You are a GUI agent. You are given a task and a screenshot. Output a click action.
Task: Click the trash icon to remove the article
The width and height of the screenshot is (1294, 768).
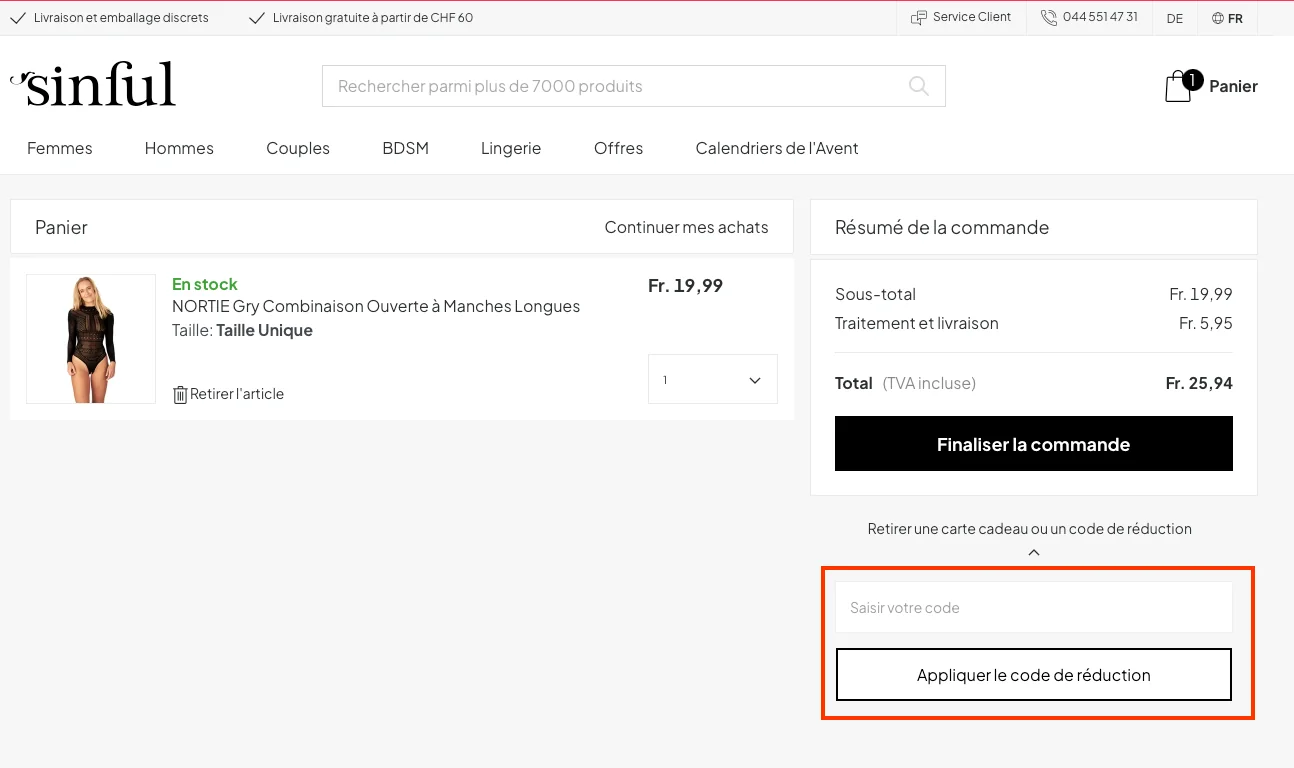tap(179, 394)
